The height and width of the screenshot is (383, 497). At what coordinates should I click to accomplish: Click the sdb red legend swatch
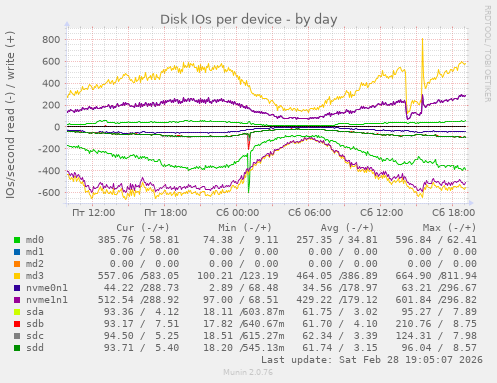(x=17, y=324)
